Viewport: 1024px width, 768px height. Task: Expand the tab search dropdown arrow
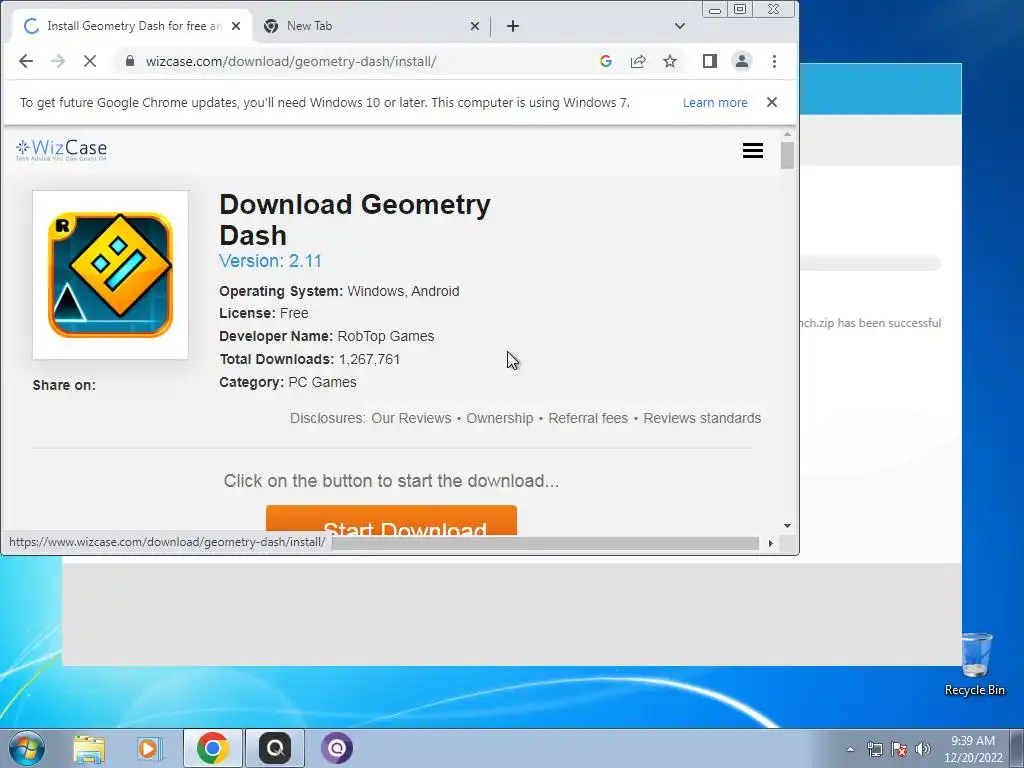click(x=680, y=26)
